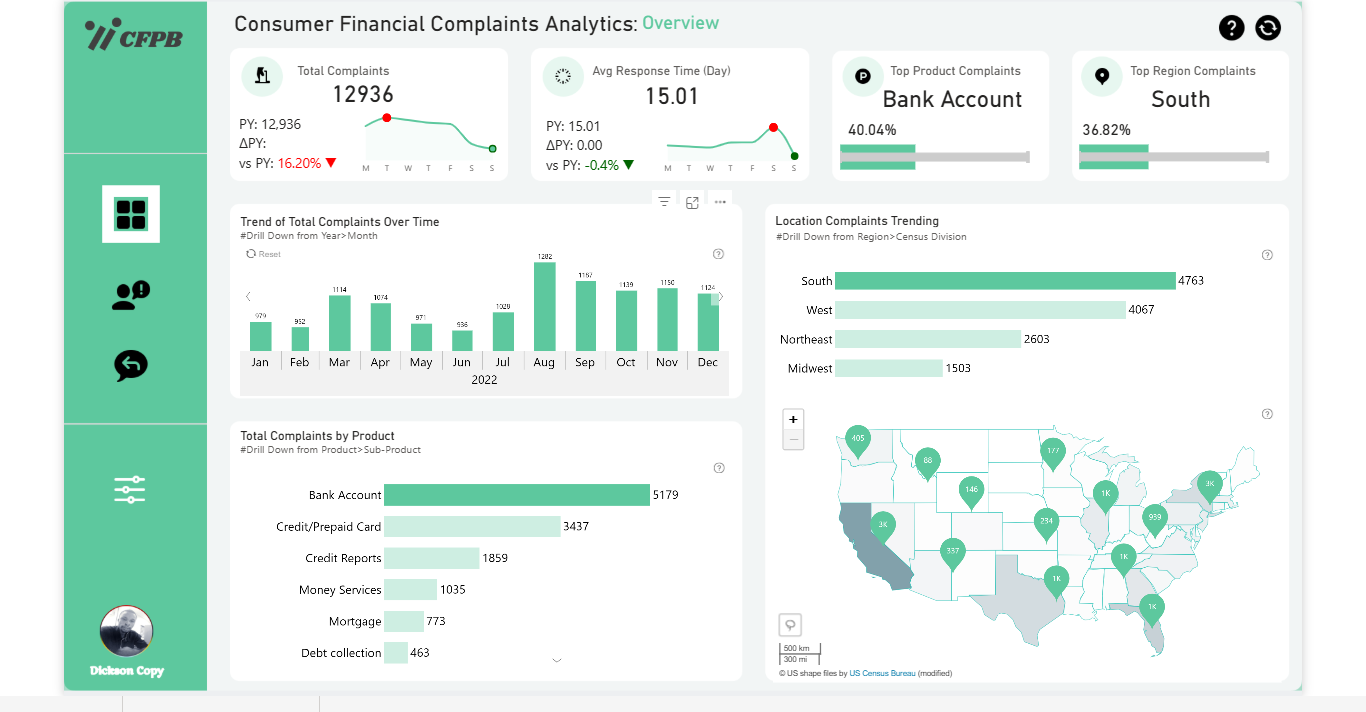Open the US Census Bureau link
The width and height of the screenshot is (1366, 712).
pos(882,673)
